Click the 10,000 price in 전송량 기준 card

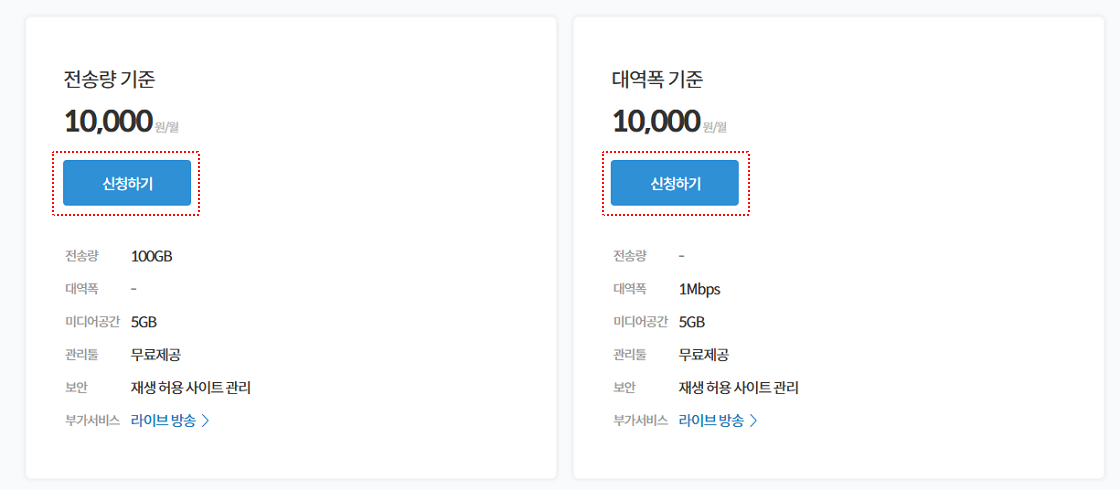coord(109,121)
